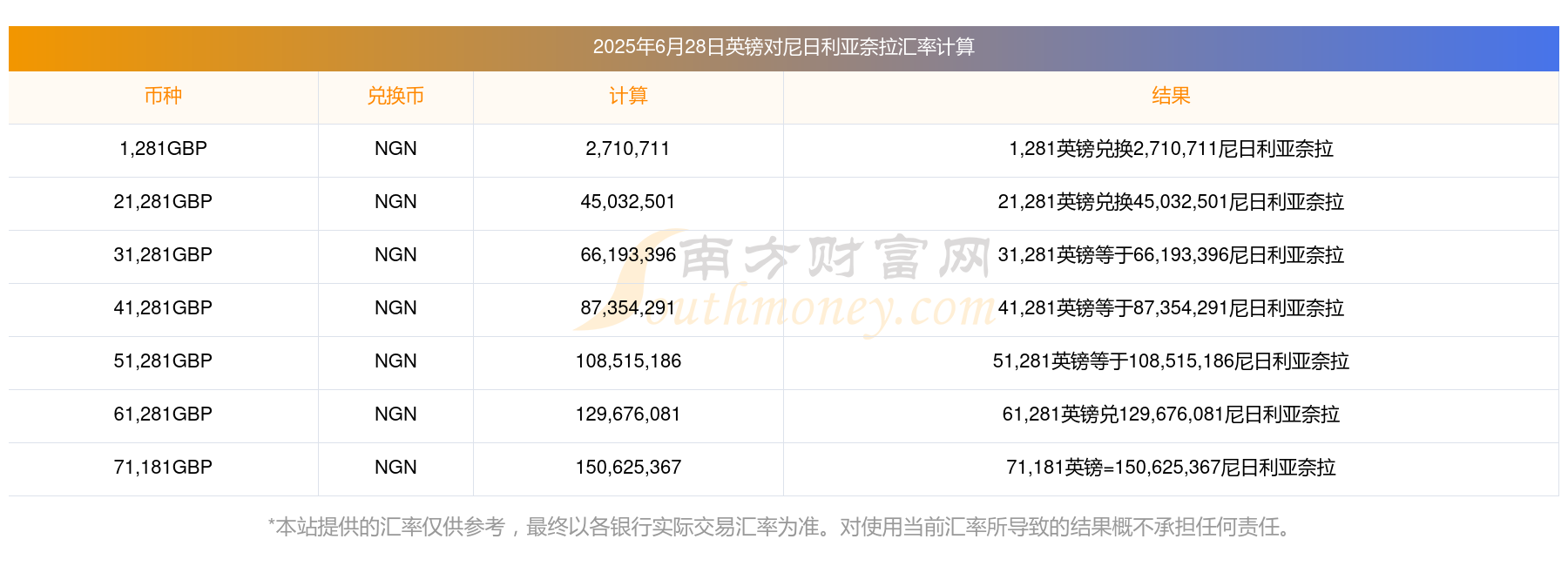Image resolution: width=1568 pixels, height=566 pixels.
Task: Click result 1,281英镑兑换2,710,711尼日利亚奈拉
Action: click(x=1171, y=149)
